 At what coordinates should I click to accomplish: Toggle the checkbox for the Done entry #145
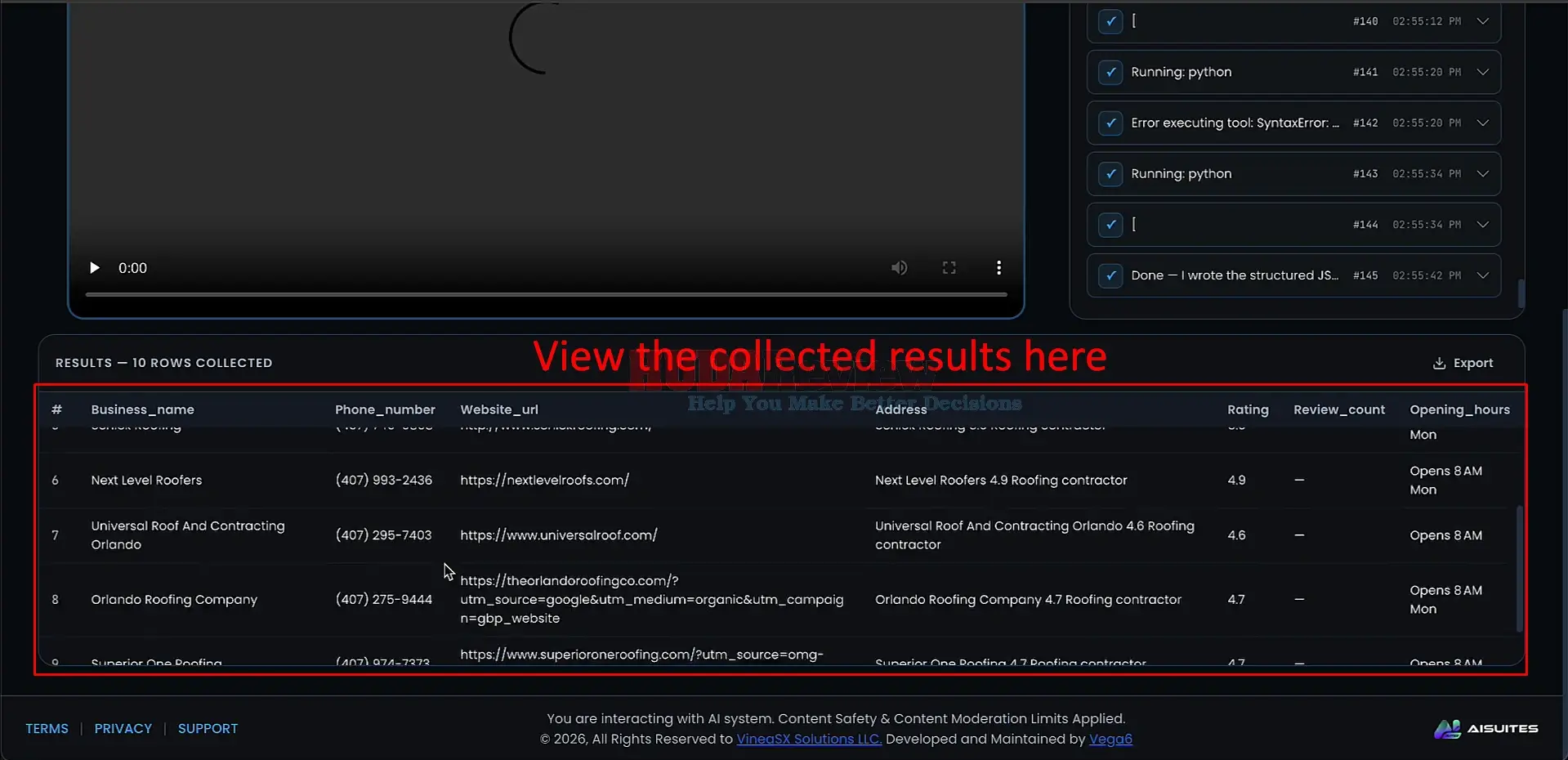pos(1110,275)
